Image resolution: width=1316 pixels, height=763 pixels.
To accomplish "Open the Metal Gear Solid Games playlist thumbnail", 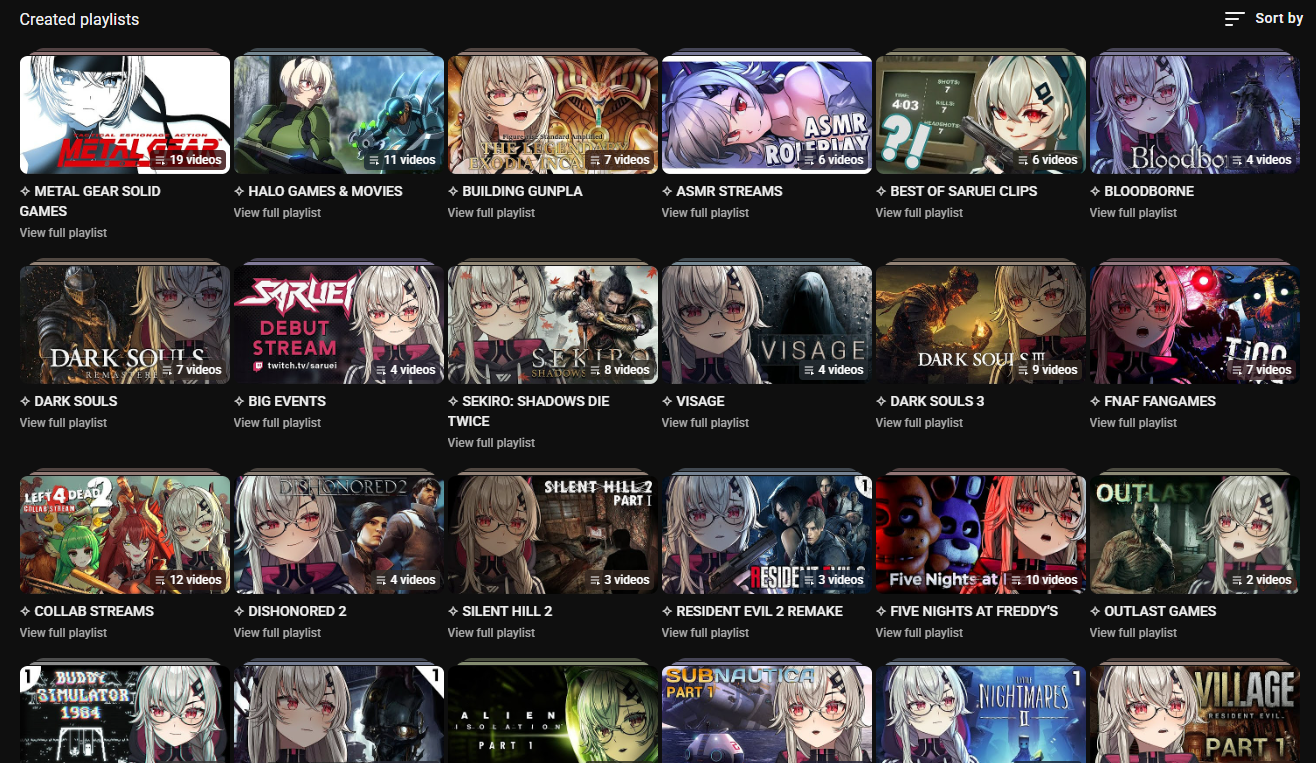I will coord(125,115).
